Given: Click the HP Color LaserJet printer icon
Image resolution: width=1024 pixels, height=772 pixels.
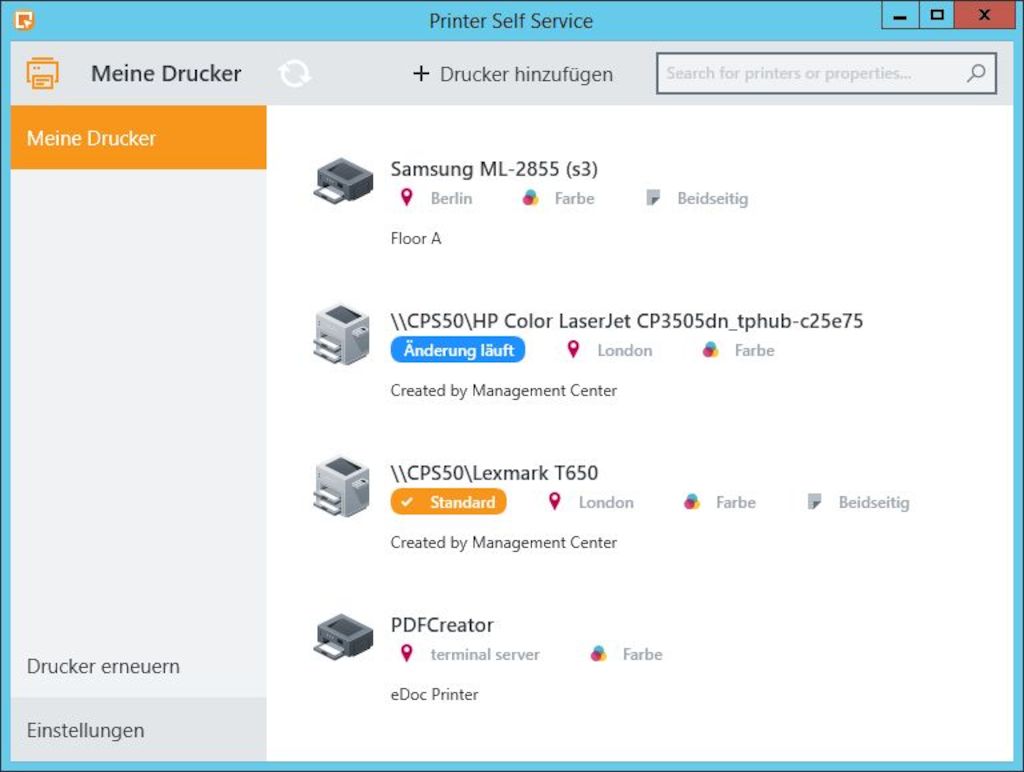Looking at the screenshot, I should tap(342, 334).
